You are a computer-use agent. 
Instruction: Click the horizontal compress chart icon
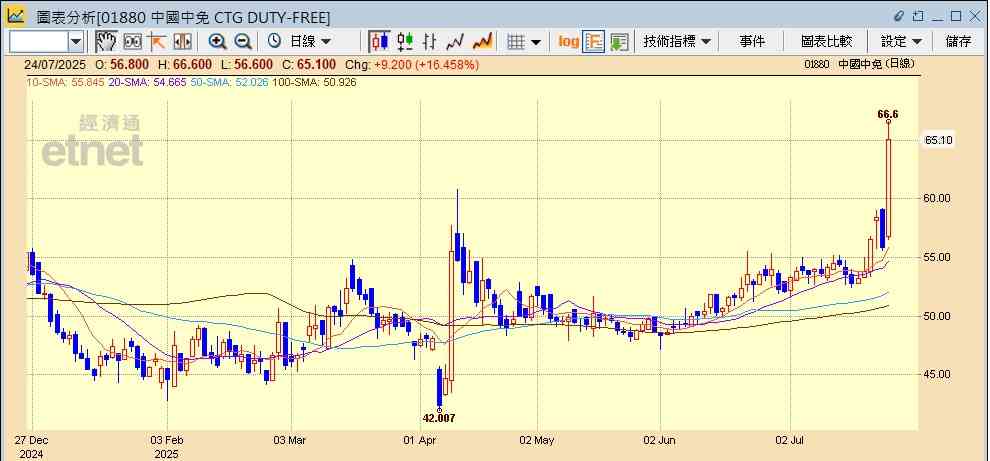click(182, 42)
